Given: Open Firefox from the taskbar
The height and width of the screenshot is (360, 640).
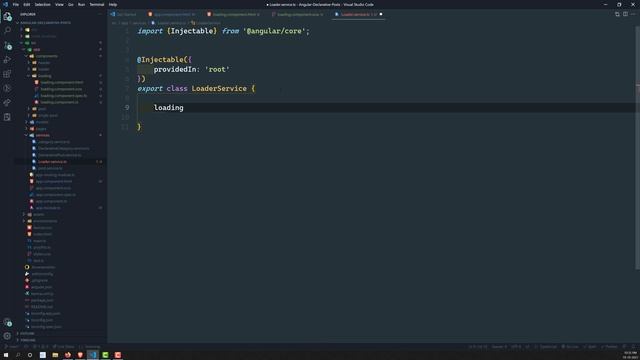Looking at the screenshot, I should (68, 355).
